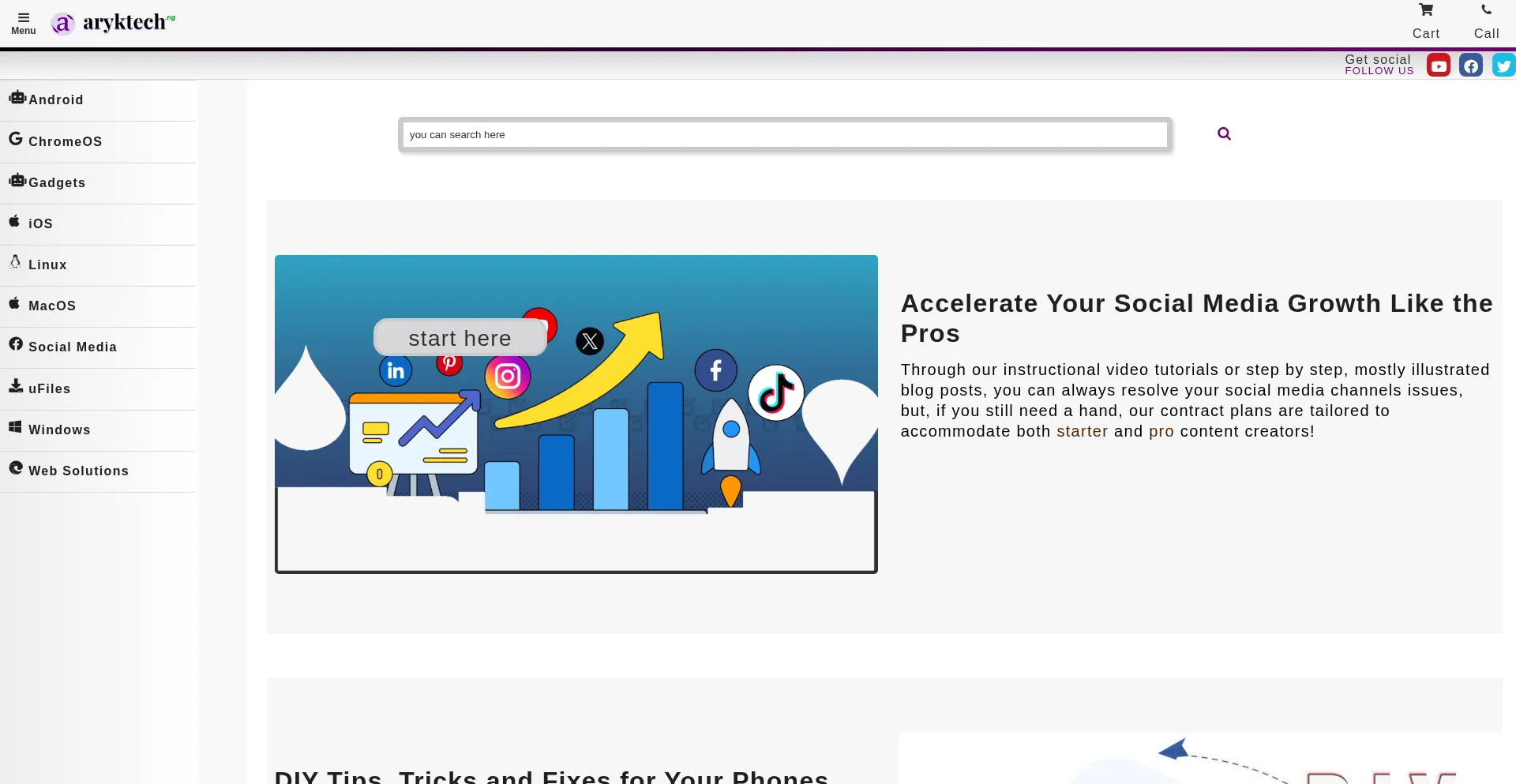The height and width of the screenshot is (784, 1516).
Task: Open the Facebook social icon in header
Action: pos(1471,66)
